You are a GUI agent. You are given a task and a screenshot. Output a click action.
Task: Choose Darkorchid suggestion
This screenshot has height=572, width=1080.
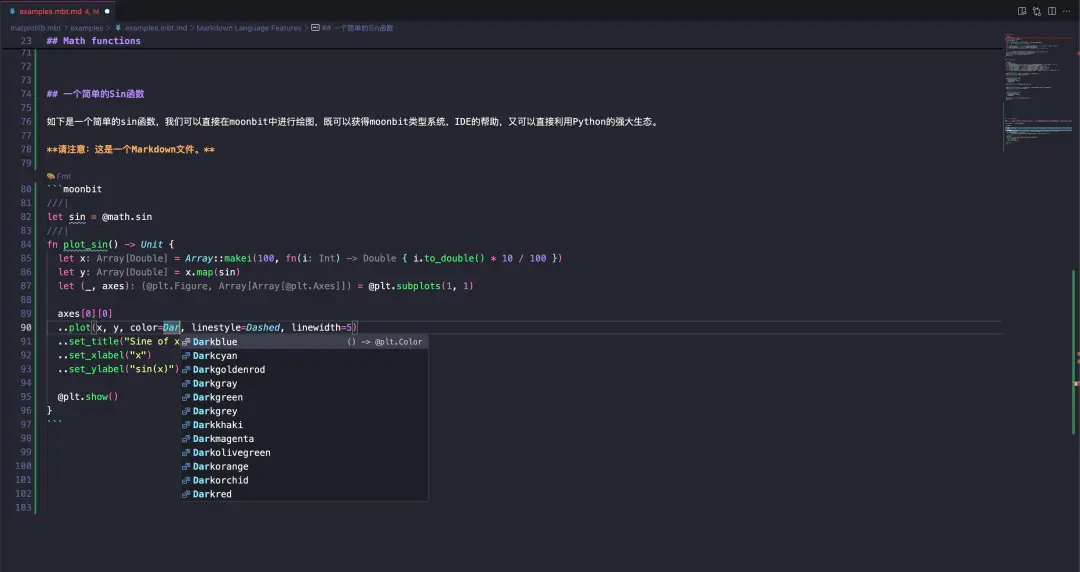pyautogui.click(x=304, y=480)
